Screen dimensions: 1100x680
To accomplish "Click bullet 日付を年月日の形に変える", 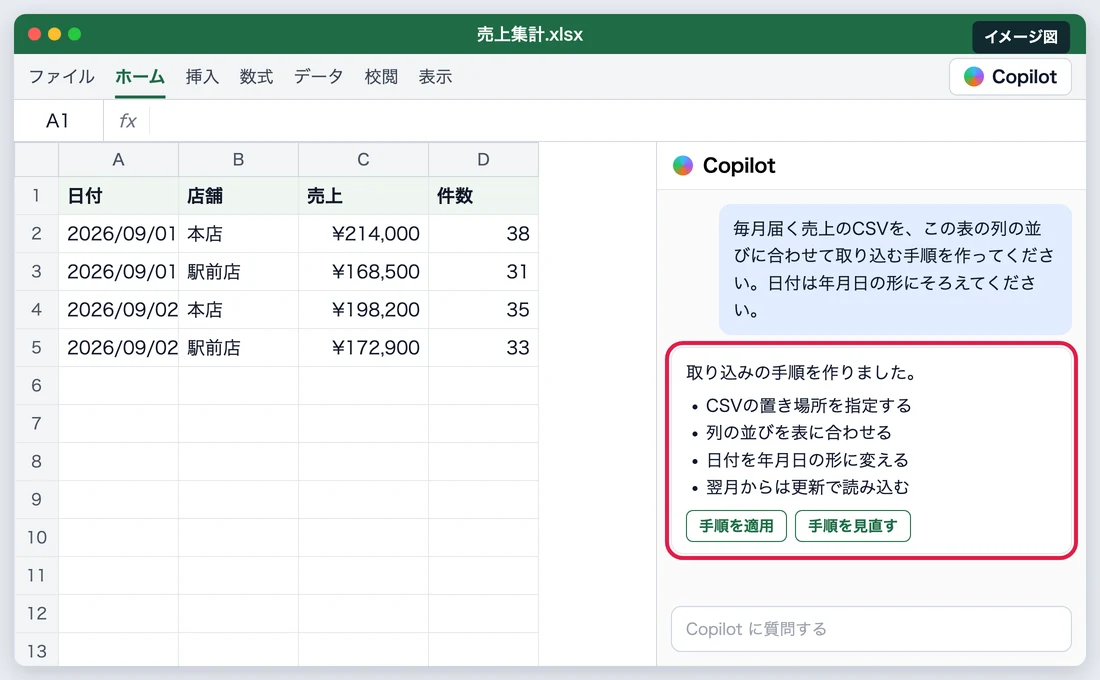I will pos(807,460).
